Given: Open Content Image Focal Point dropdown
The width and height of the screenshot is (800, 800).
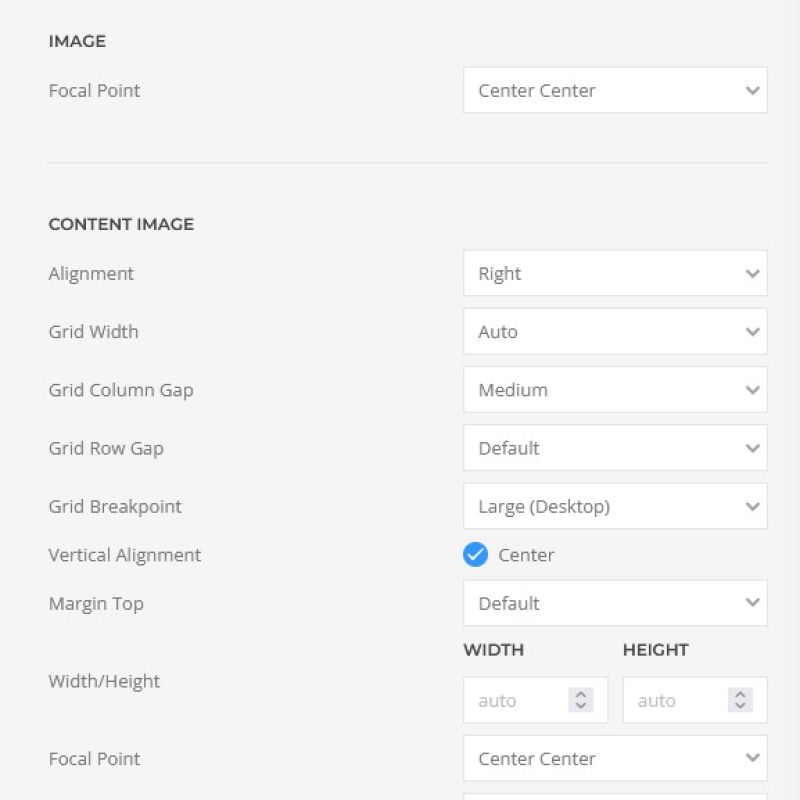Looking at the screenshot, I should [615, 759].
